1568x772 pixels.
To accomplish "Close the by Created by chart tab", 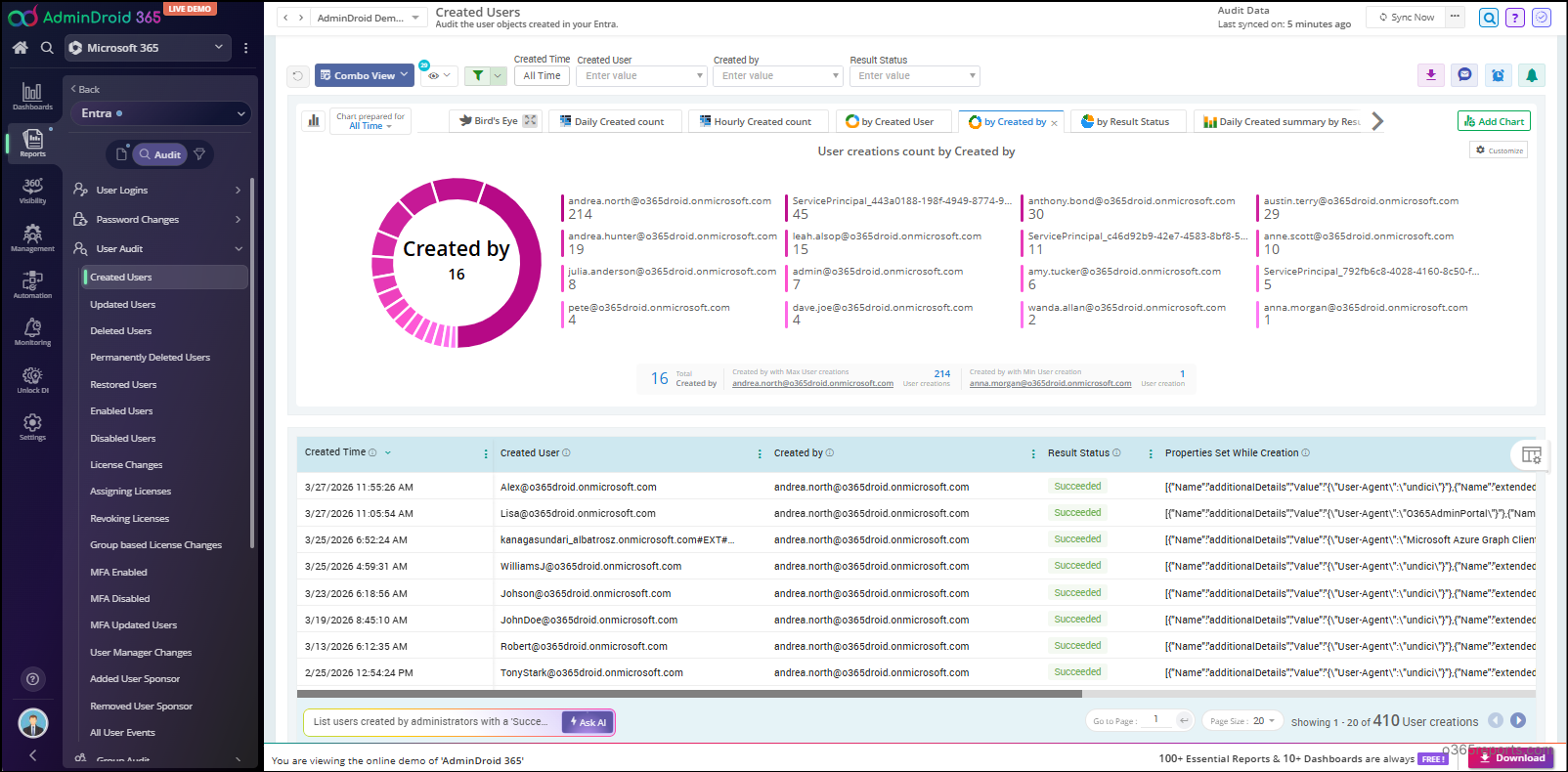I will (x=1054, y=123).
